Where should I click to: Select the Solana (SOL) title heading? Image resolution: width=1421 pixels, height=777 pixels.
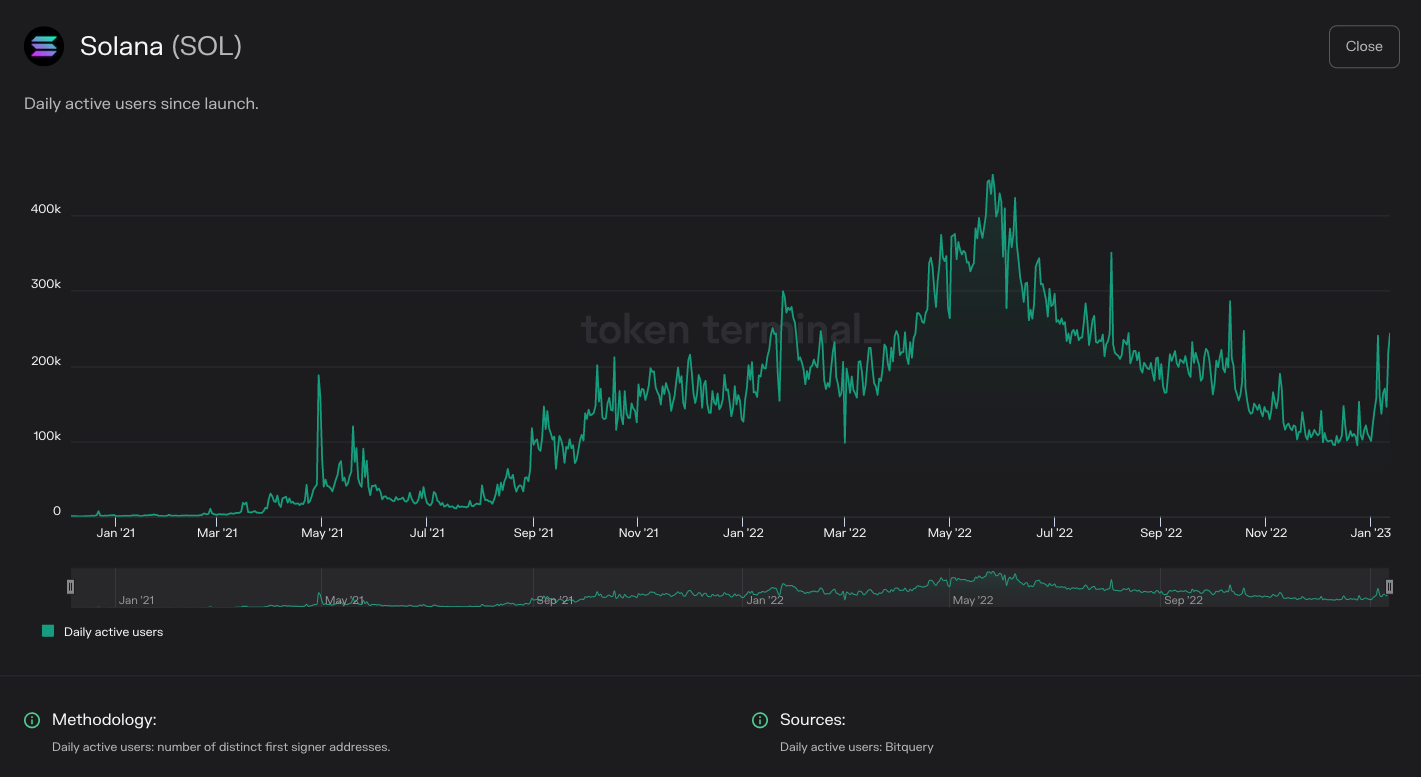160,46
